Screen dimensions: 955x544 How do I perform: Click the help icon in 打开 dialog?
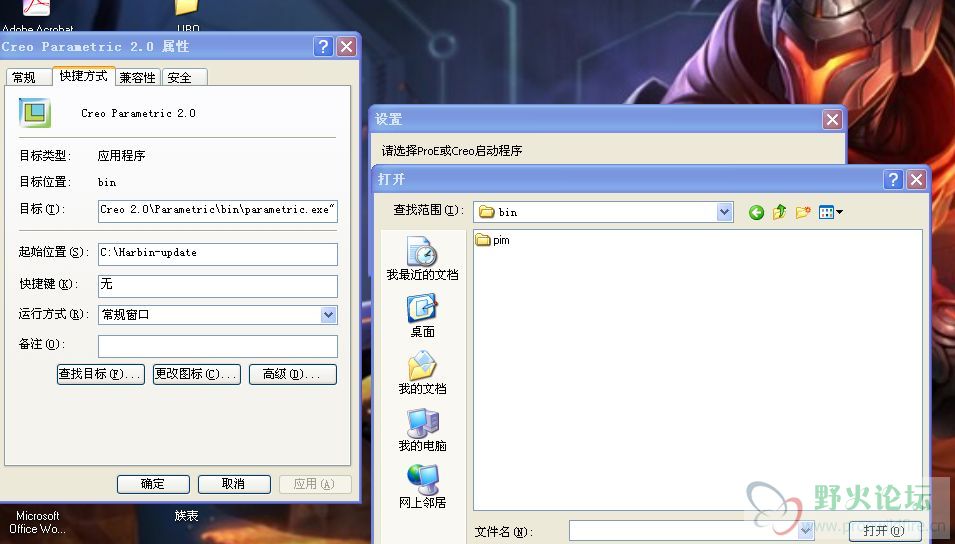(x=893, y=179)
